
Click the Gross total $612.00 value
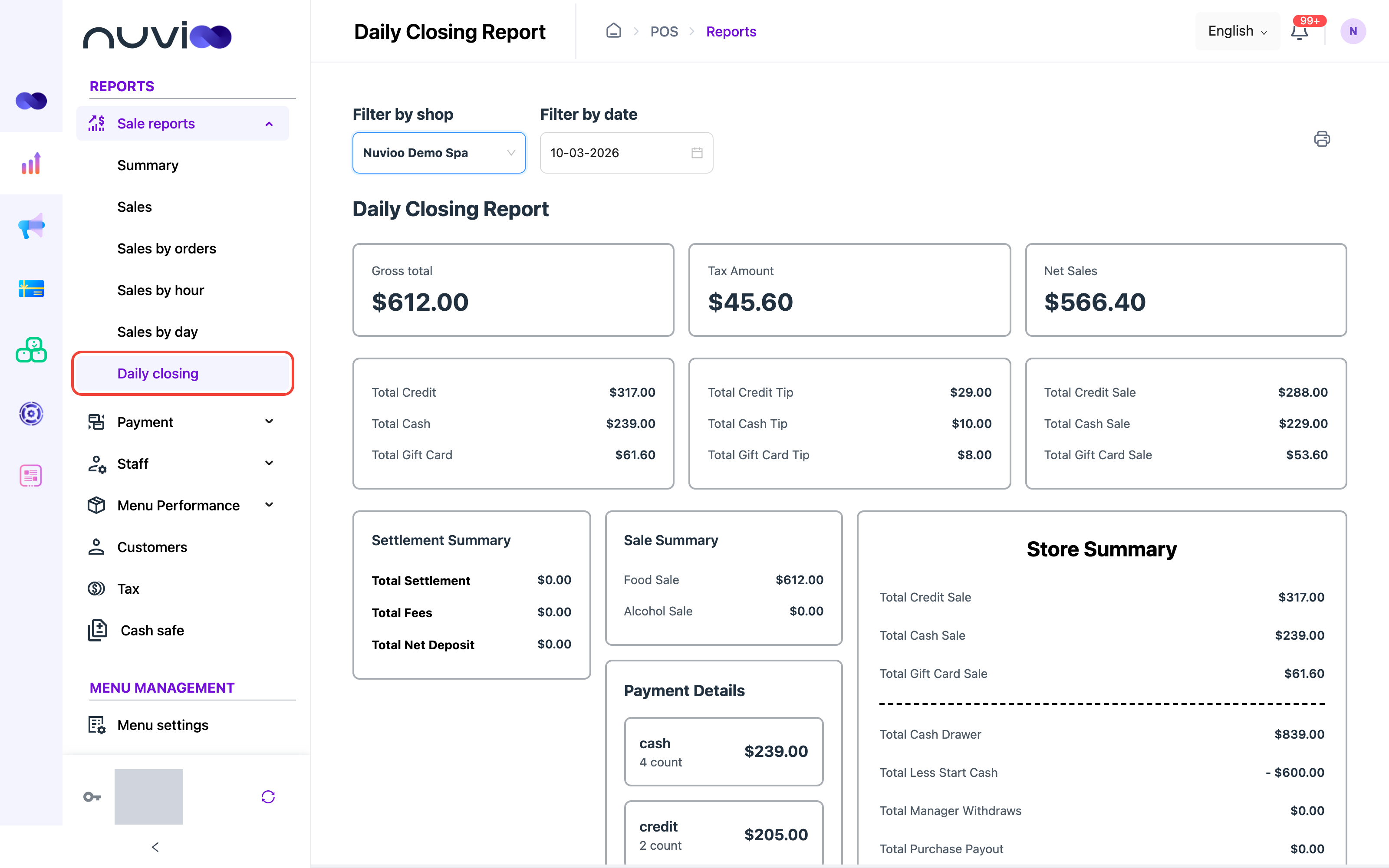(420, 302)
